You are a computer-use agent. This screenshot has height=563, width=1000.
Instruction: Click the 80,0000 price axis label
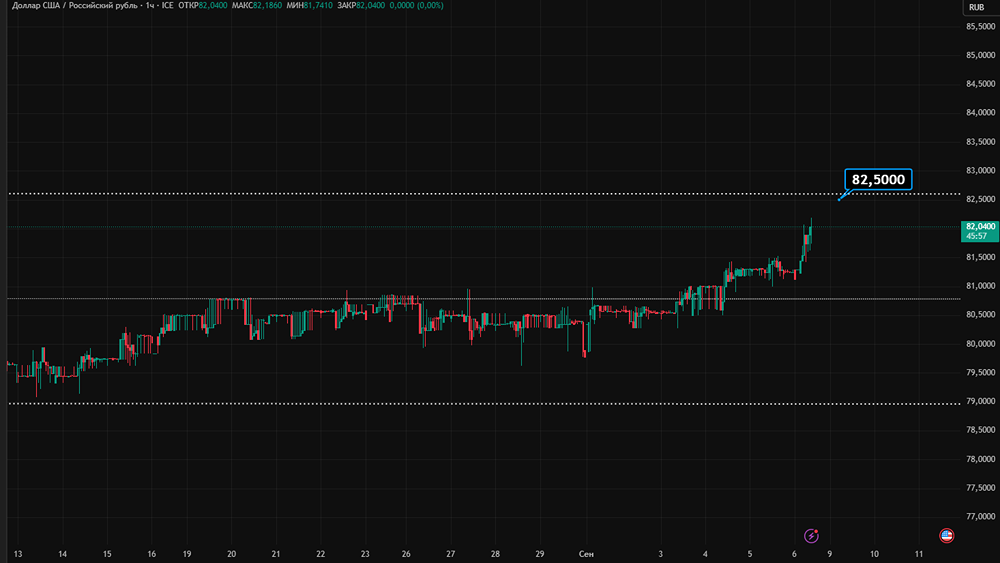point(980,344)
